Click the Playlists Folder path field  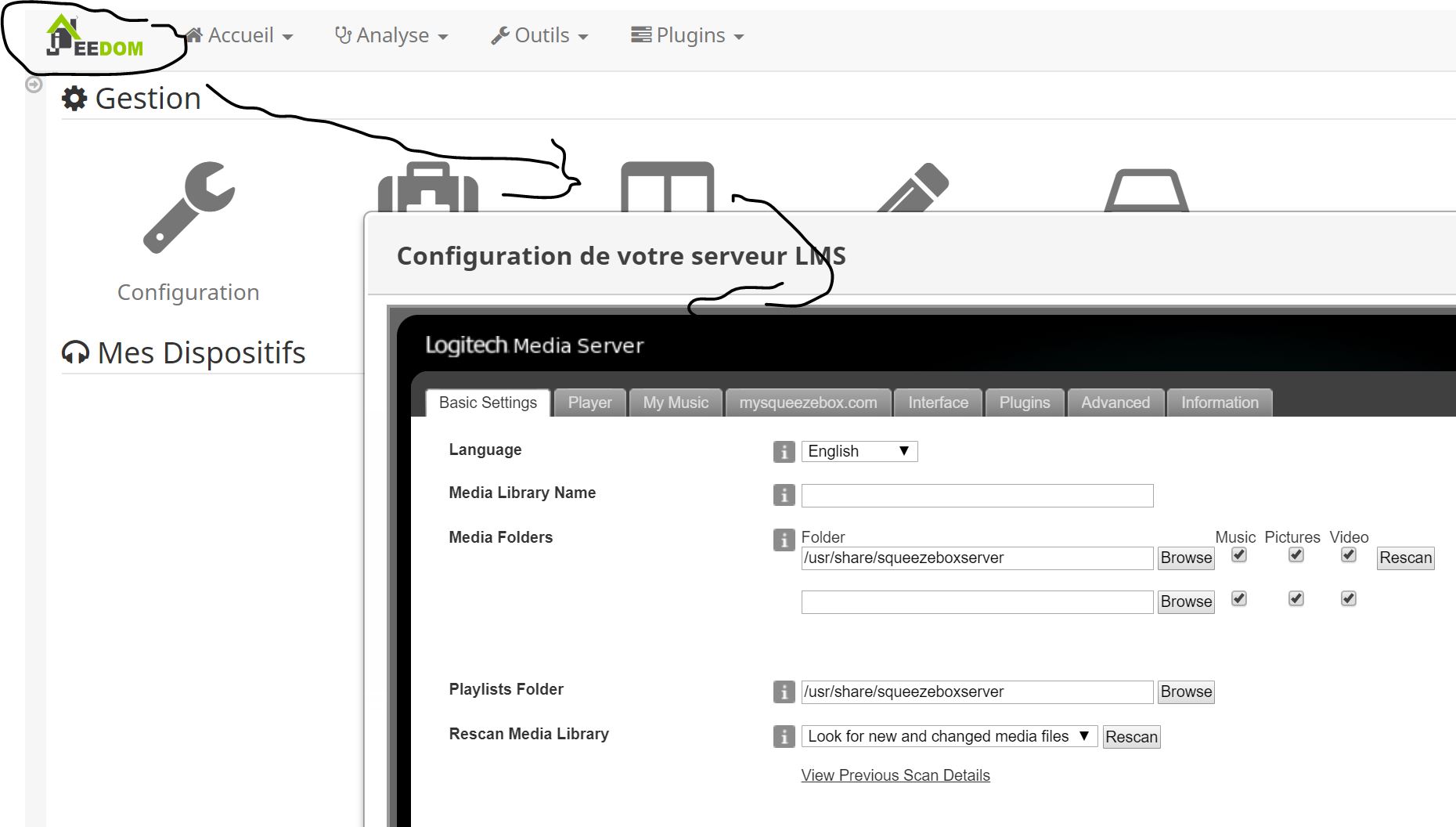(x=977, y=692)
